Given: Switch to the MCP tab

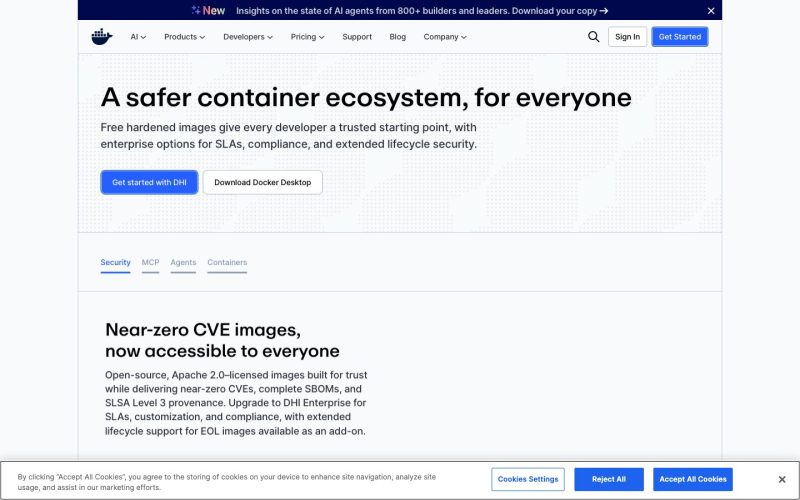Looking at the screenshot, I should click(x=151, y=263).
